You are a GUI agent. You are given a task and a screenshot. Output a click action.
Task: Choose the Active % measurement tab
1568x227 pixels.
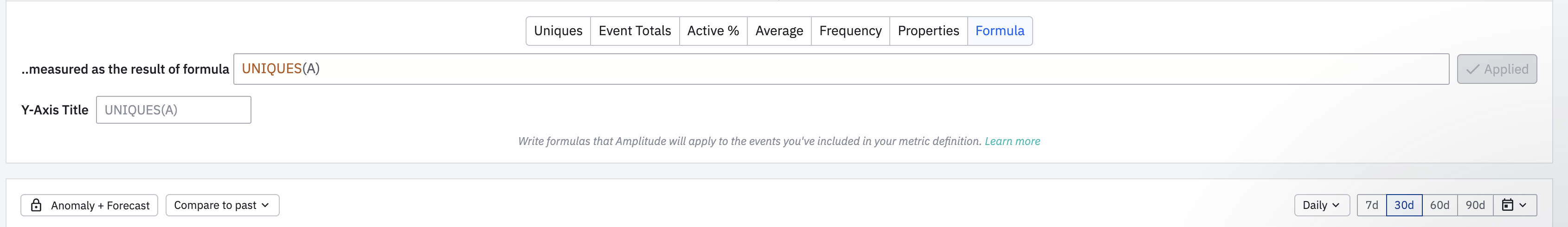[x=713, y=31]
